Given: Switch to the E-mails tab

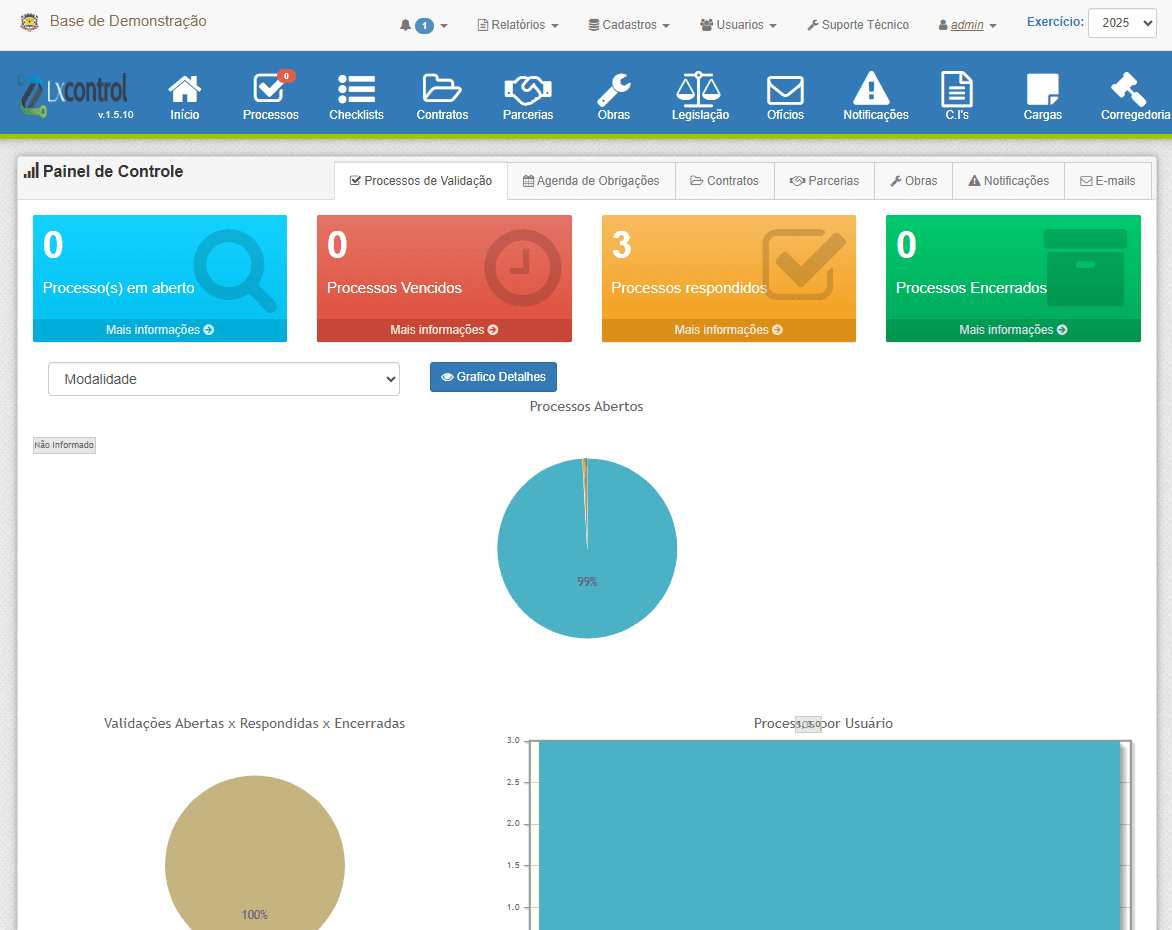Looking at the screenshot, I should tap(1107, 181).
